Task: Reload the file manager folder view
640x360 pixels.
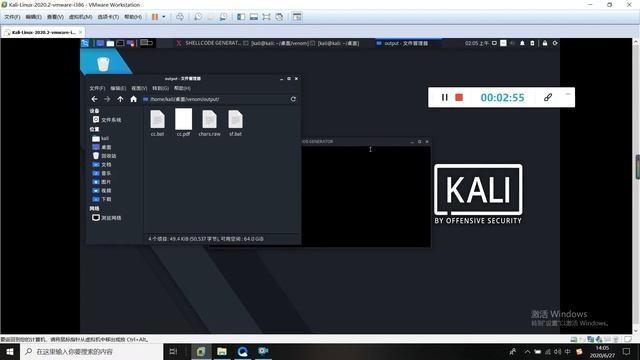Action: pyautogui.click(x=293, y=99)
